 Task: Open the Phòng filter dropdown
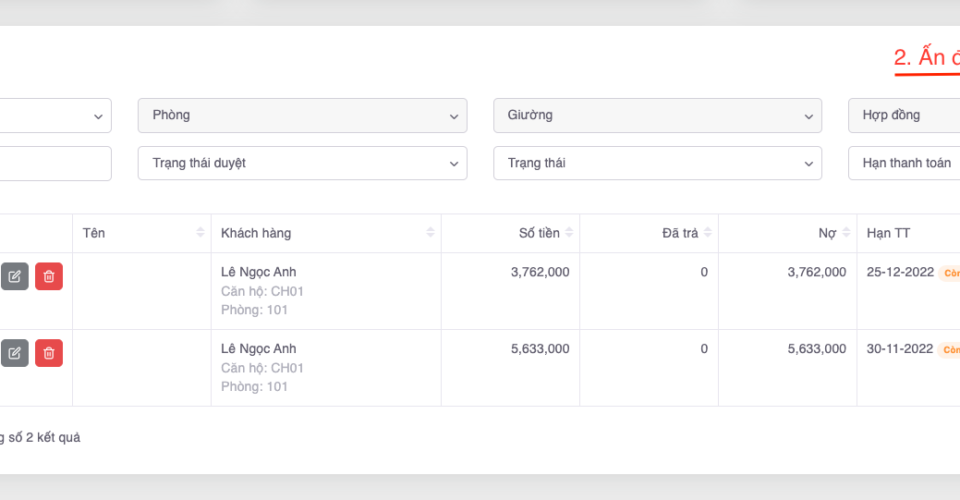(302, 115)
